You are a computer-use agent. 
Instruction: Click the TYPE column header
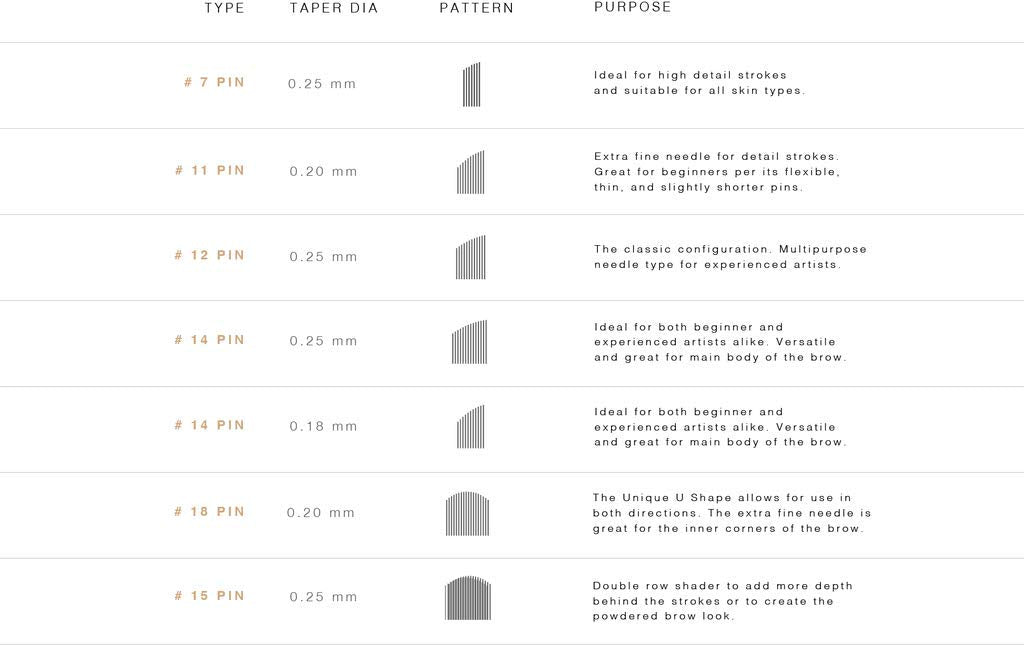[225, 8]
